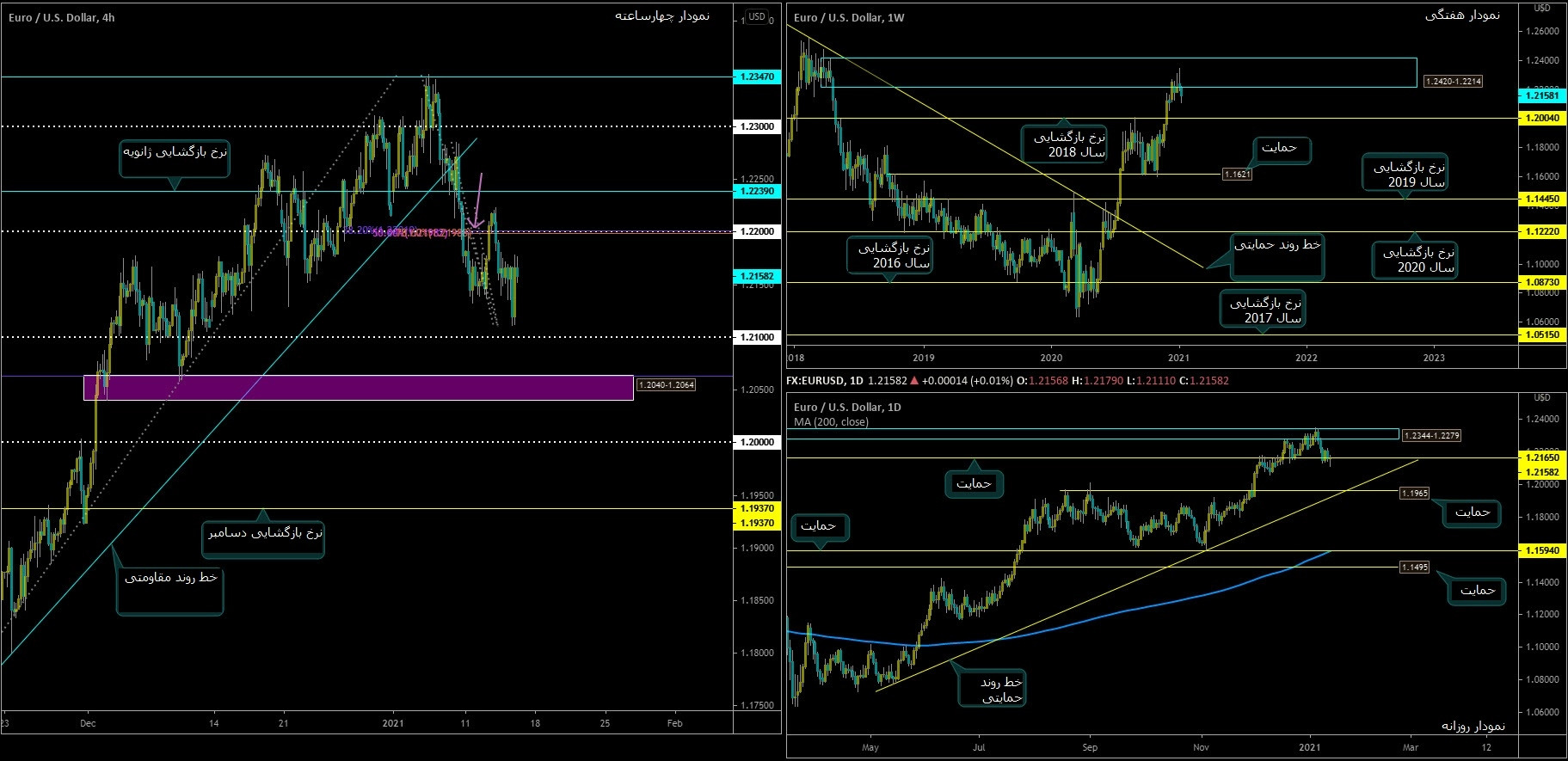
Task: Click 2019 on the weekly time axis
Action: 922,358
